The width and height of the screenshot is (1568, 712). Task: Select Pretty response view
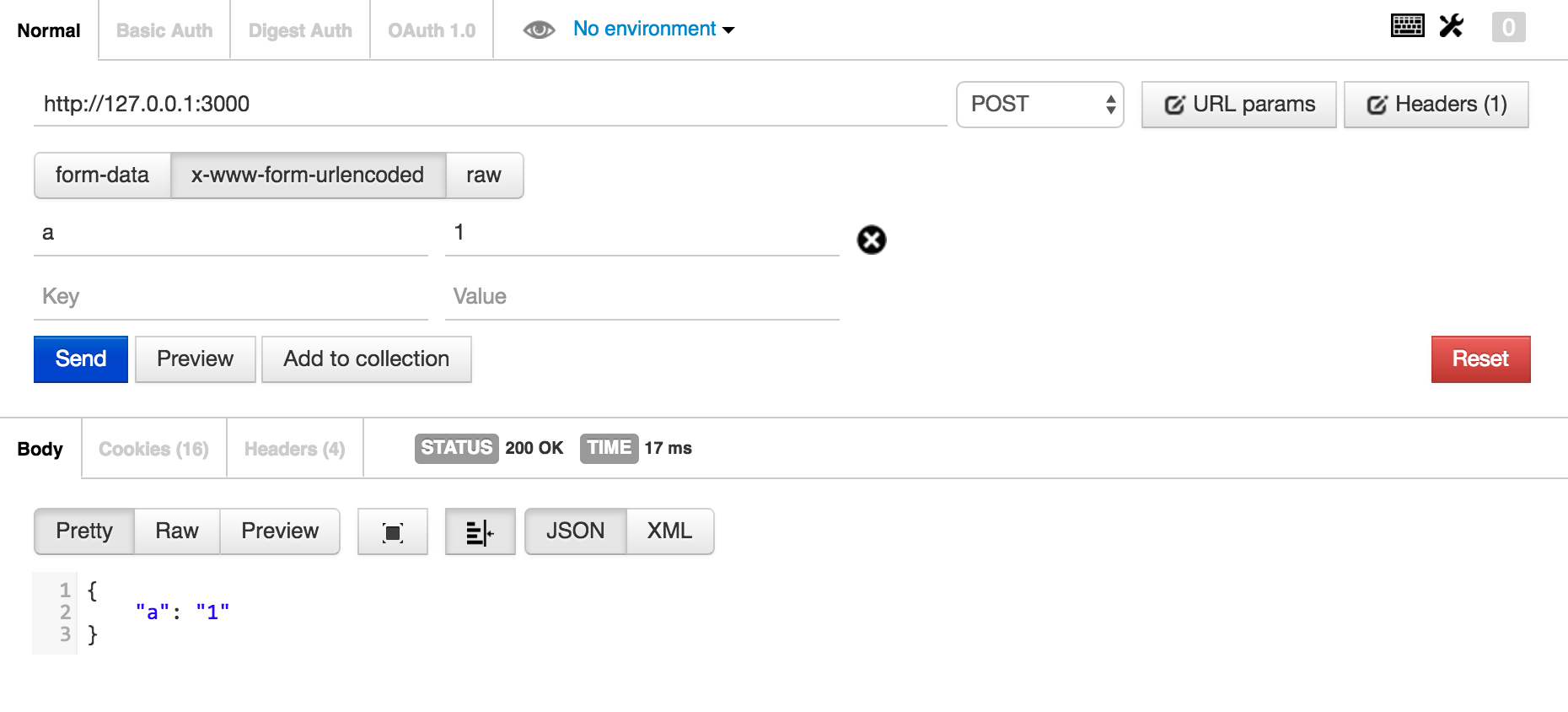[84, 531]
